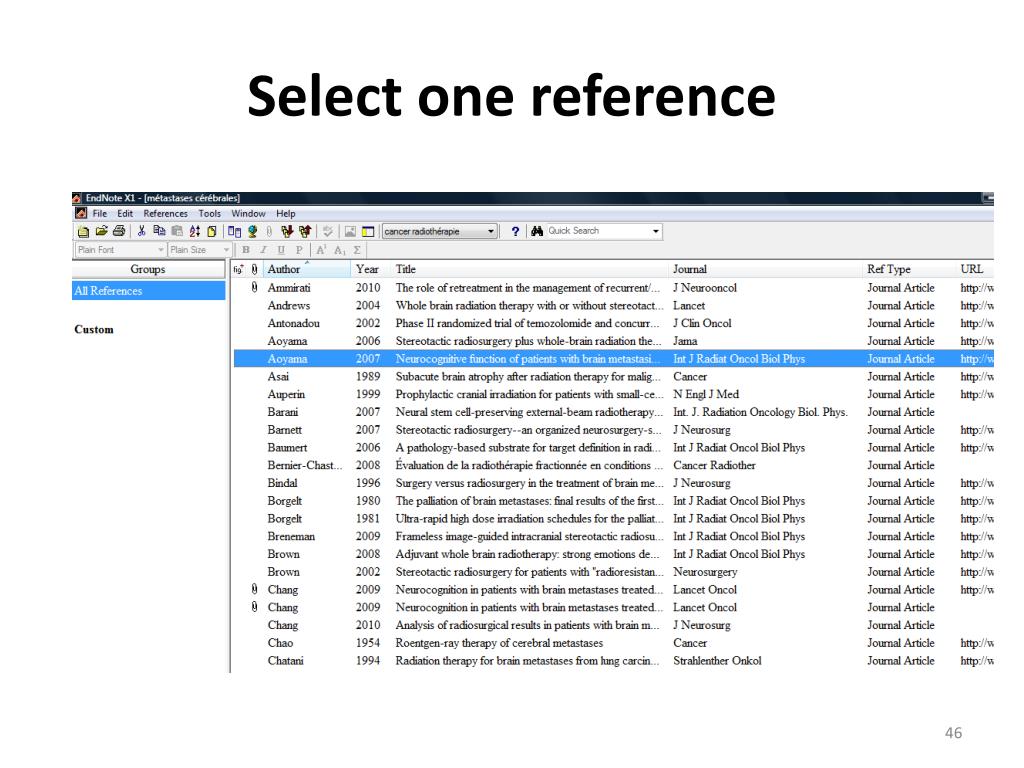Sort by the Title column header

529,269
